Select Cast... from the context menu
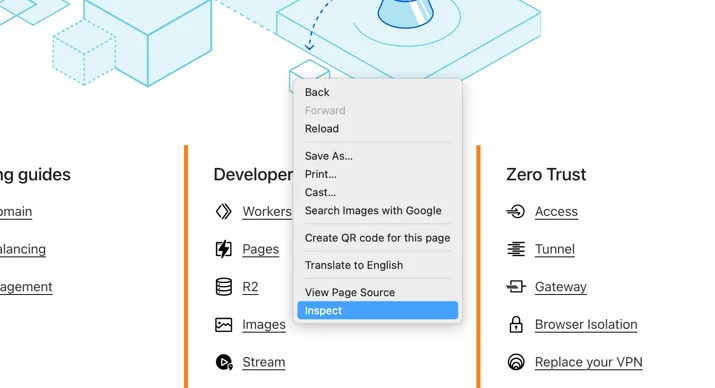 coord(378,192)
